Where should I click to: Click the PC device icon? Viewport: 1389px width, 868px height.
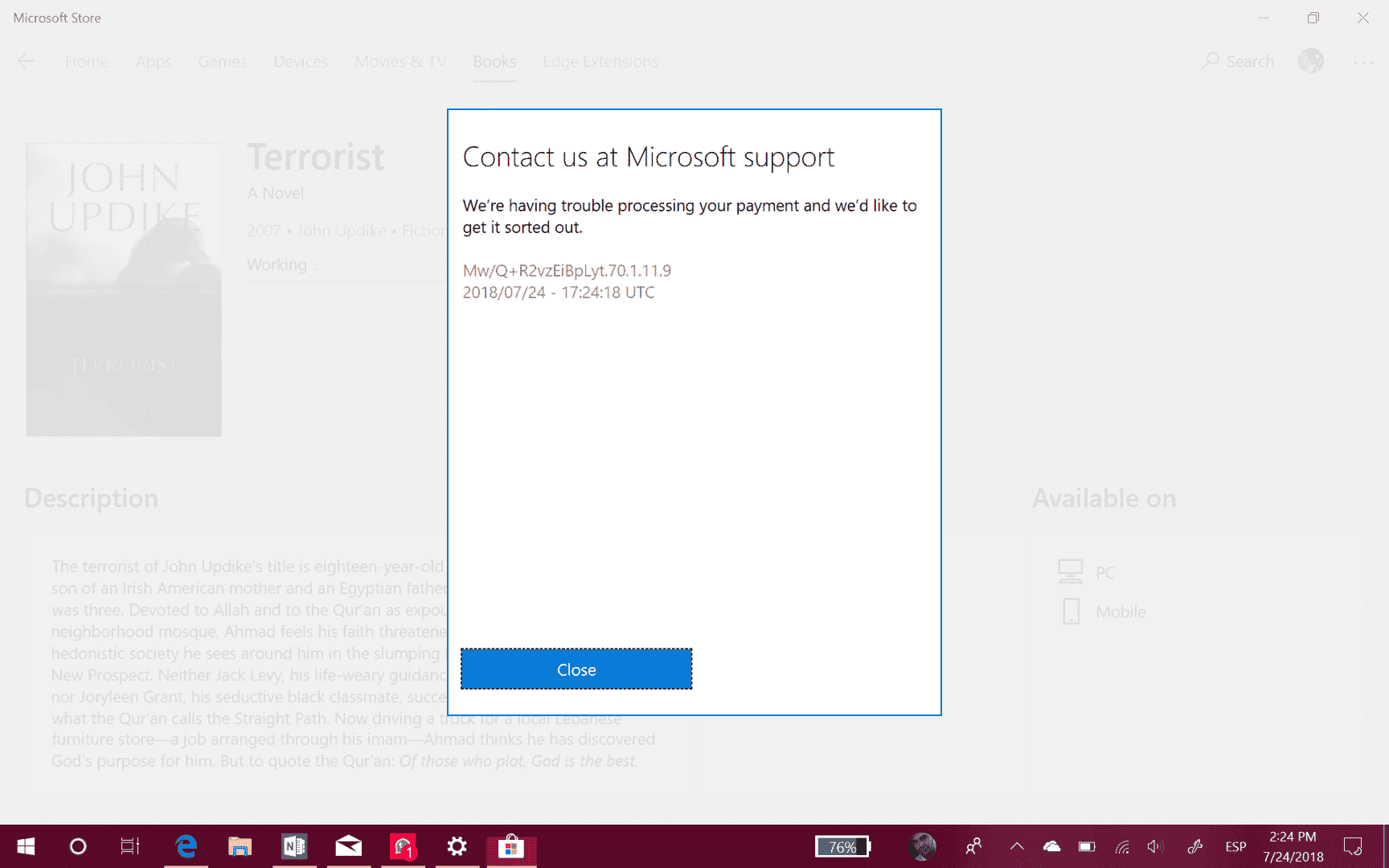pyautogui.click(x=1070, y=571)
